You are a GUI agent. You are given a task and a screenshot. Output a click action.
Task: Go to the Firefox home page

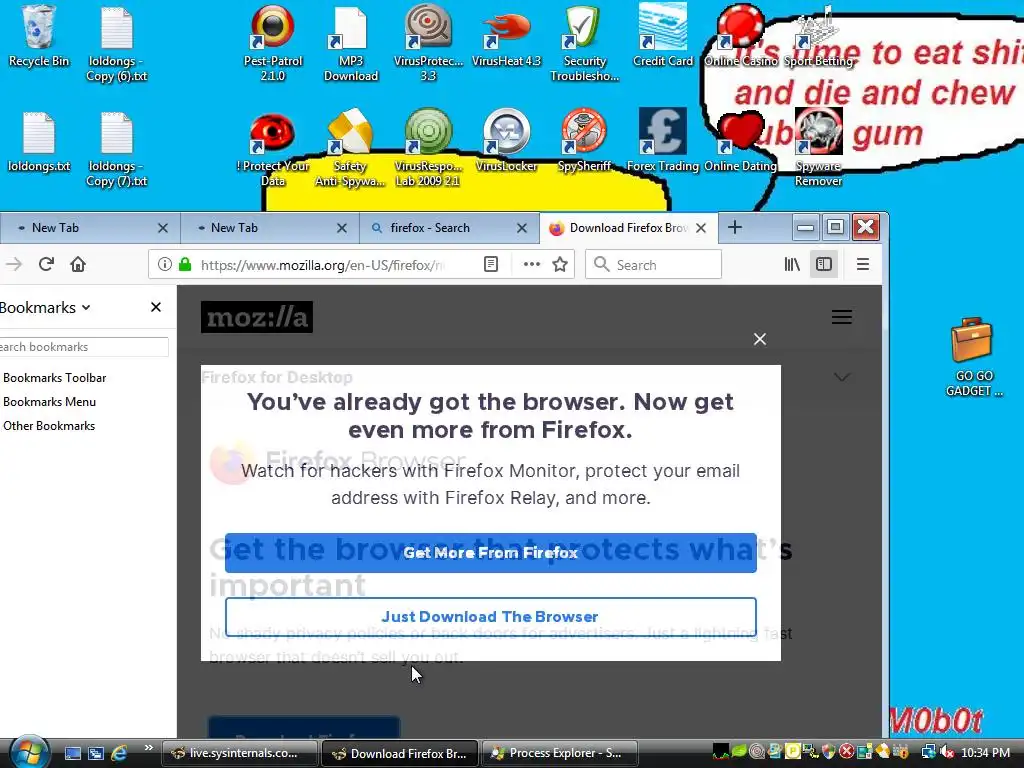click(x=78, y=264)
